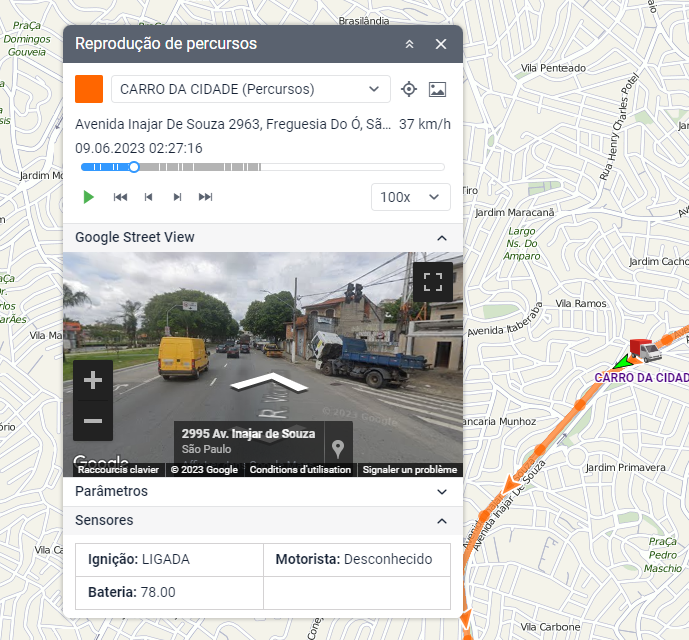Screen dimensions: 689x640
Task: Click the Vila Ramos map label
Action: tap(581, 303)
